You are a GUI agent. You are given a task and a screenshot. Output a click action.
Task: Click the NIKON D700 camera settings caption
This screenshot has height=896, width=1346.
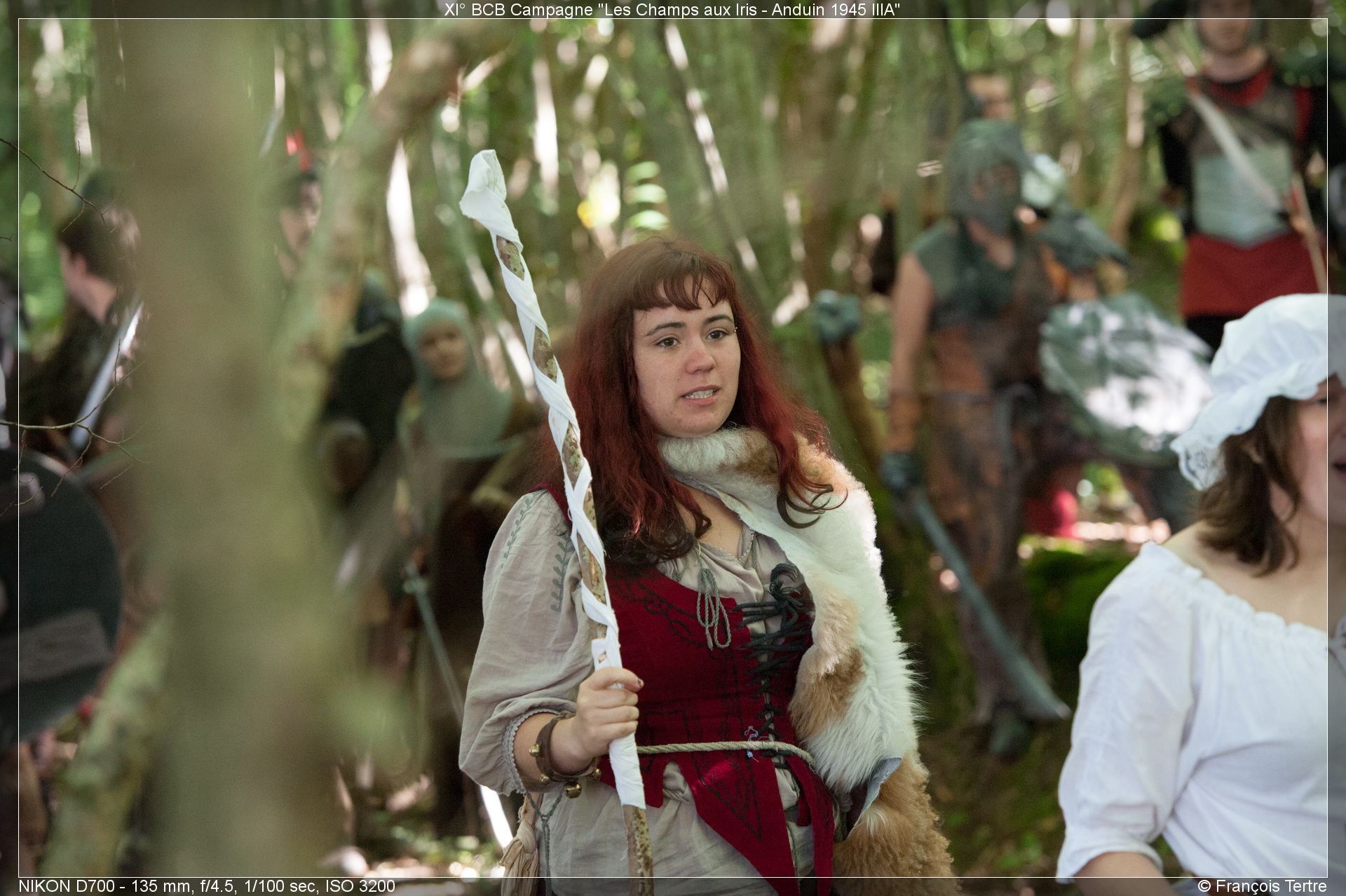(x=207, y=886)
